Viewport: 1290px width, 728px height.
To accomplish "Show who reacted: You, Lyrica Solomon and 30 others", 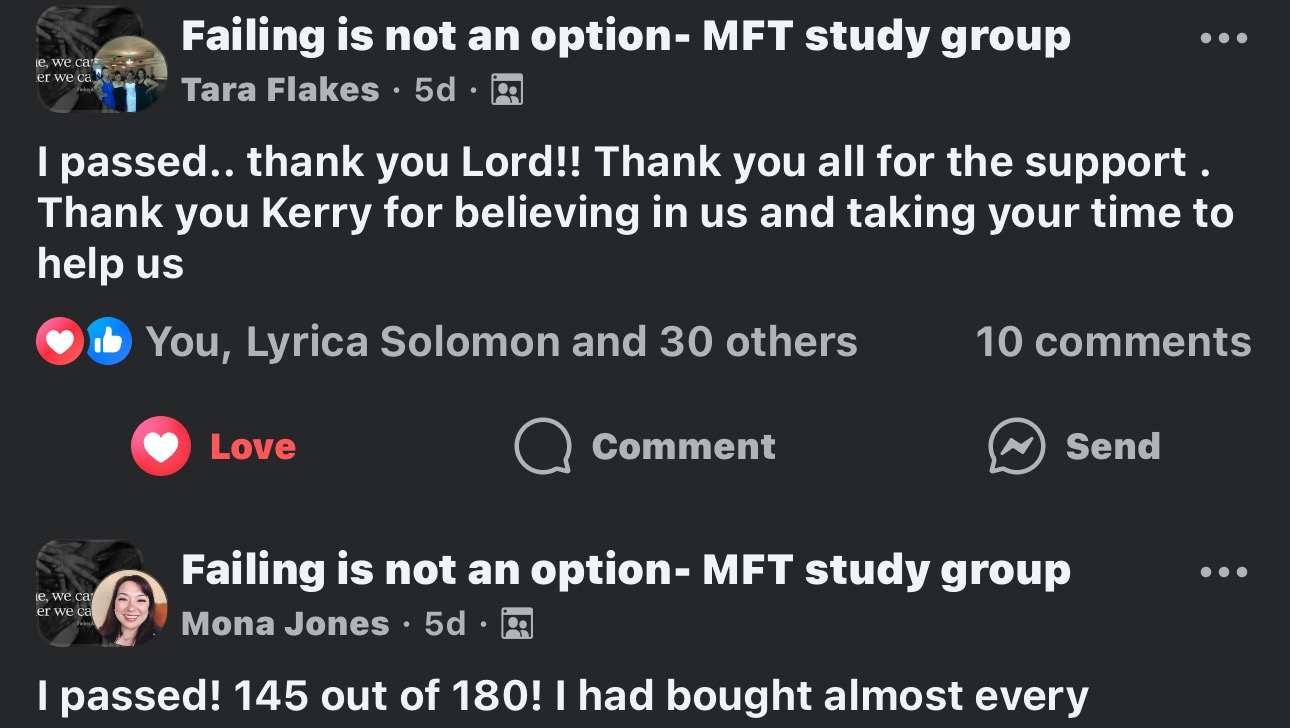I will click(501, 342).
